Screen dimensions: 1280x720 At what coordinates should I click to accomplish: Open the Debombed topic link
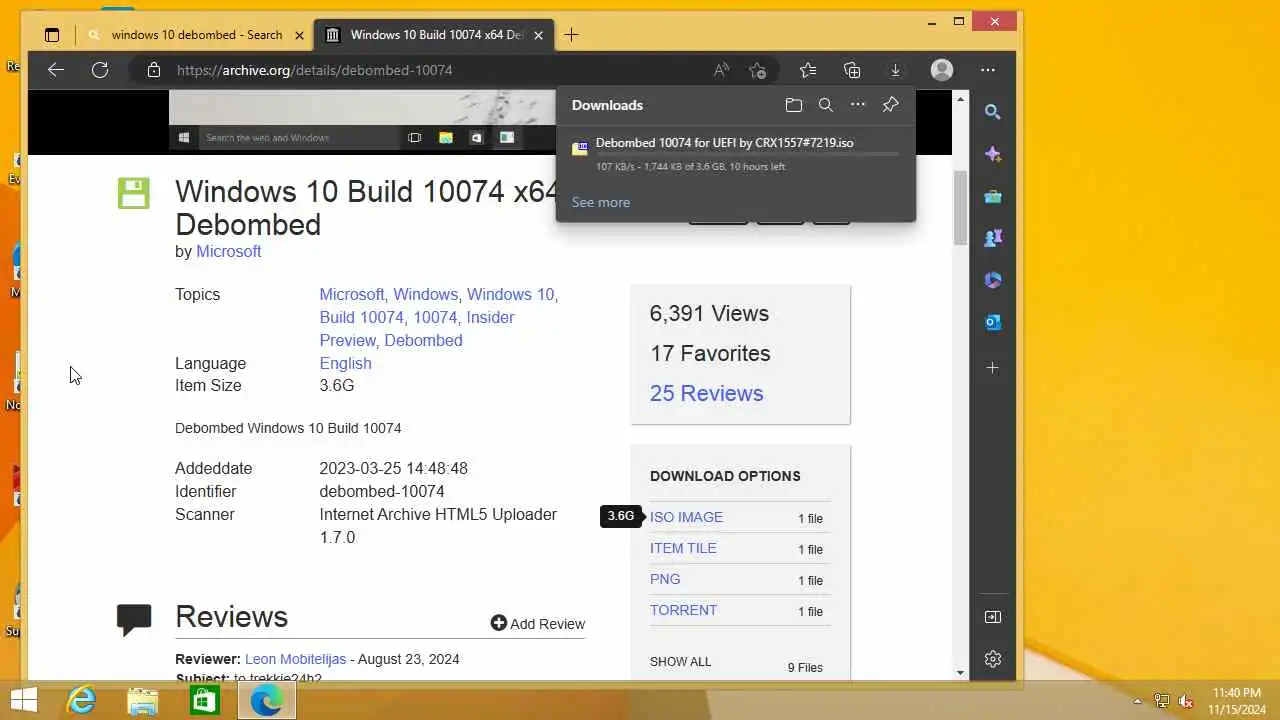coord(423,340)
